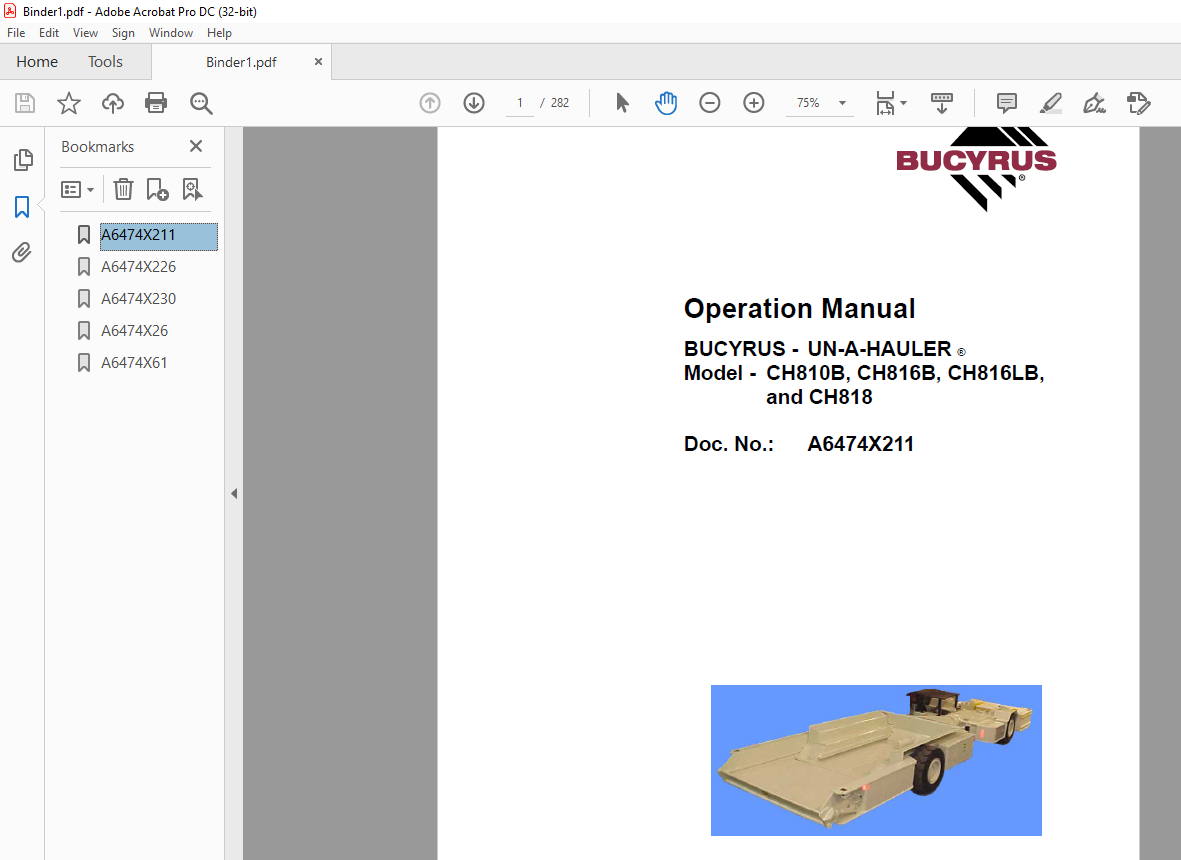Open the Sign menu
The width and height of the screenshot is (1181, 860).
[123, 33]
